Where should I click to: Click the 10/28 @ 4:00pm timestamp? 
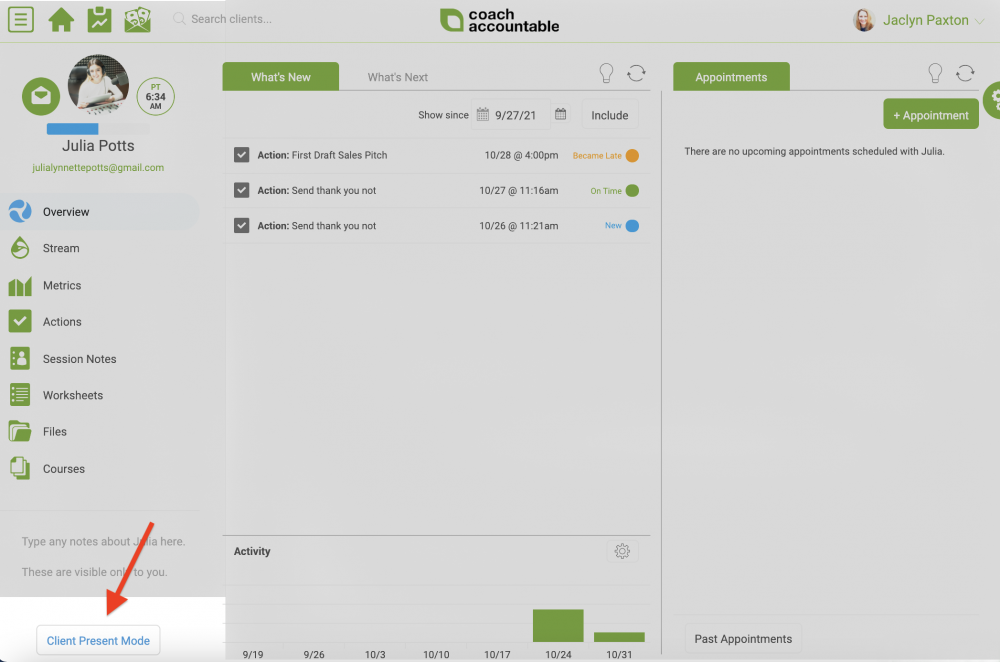pyautogui.click(x=521, y=155)
